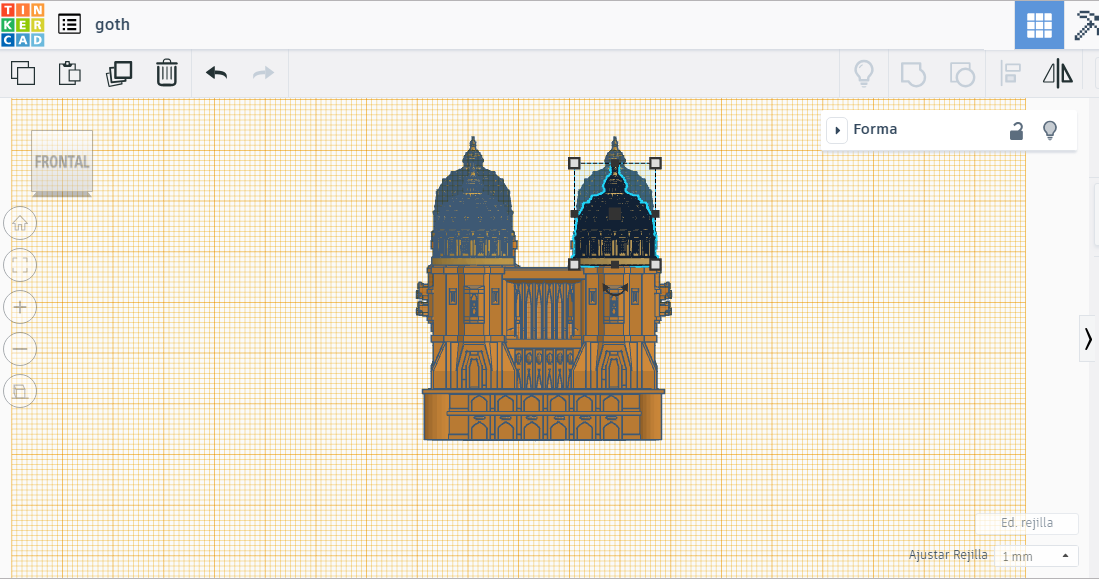Image resolution: width=1099 pixels, height=579 pixels.
Task: Open the Align tool
Action: coord(1011,73)
